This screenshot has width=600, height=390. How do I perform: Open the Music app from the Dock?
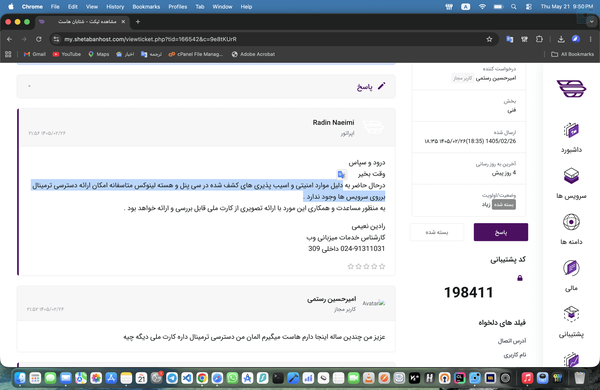point(527,378)
